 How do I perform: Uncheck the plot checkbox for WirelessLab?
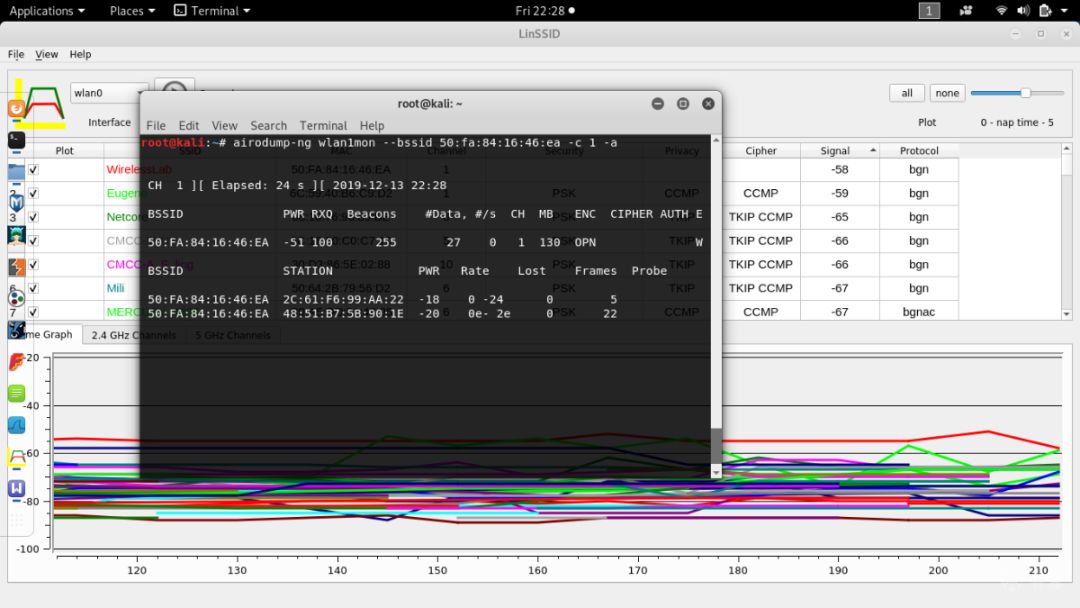tap(34, 170)
